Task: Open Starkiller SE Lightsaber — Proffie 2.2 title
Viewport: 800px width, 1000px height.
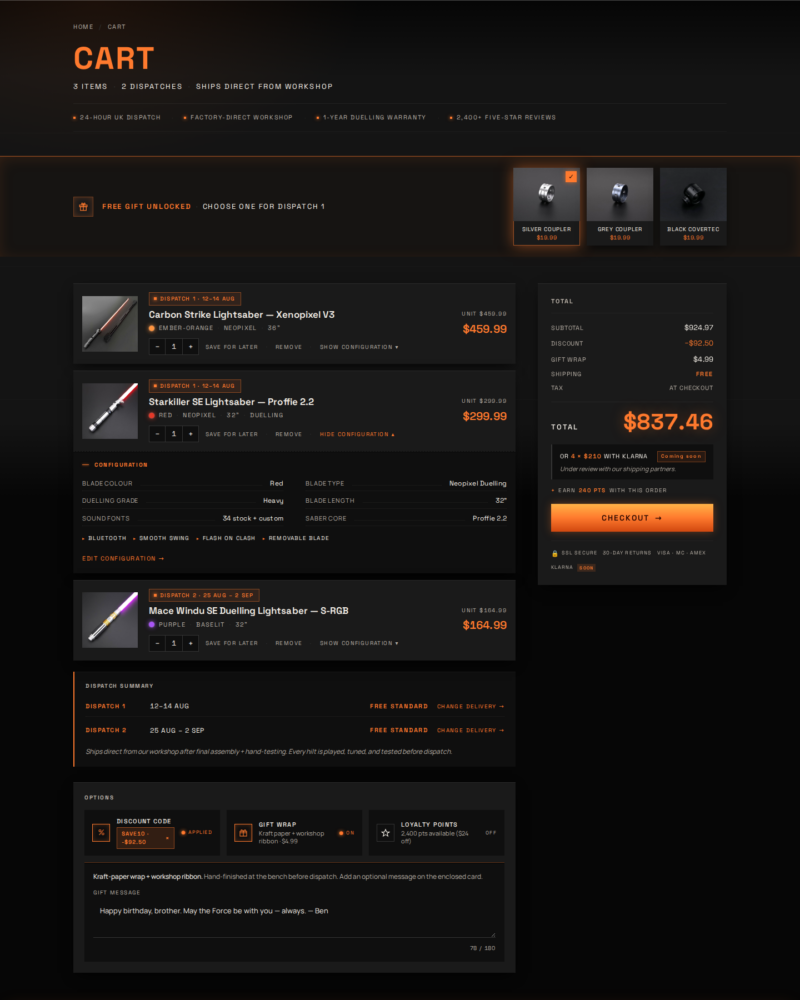Action: tap(231, 402)
